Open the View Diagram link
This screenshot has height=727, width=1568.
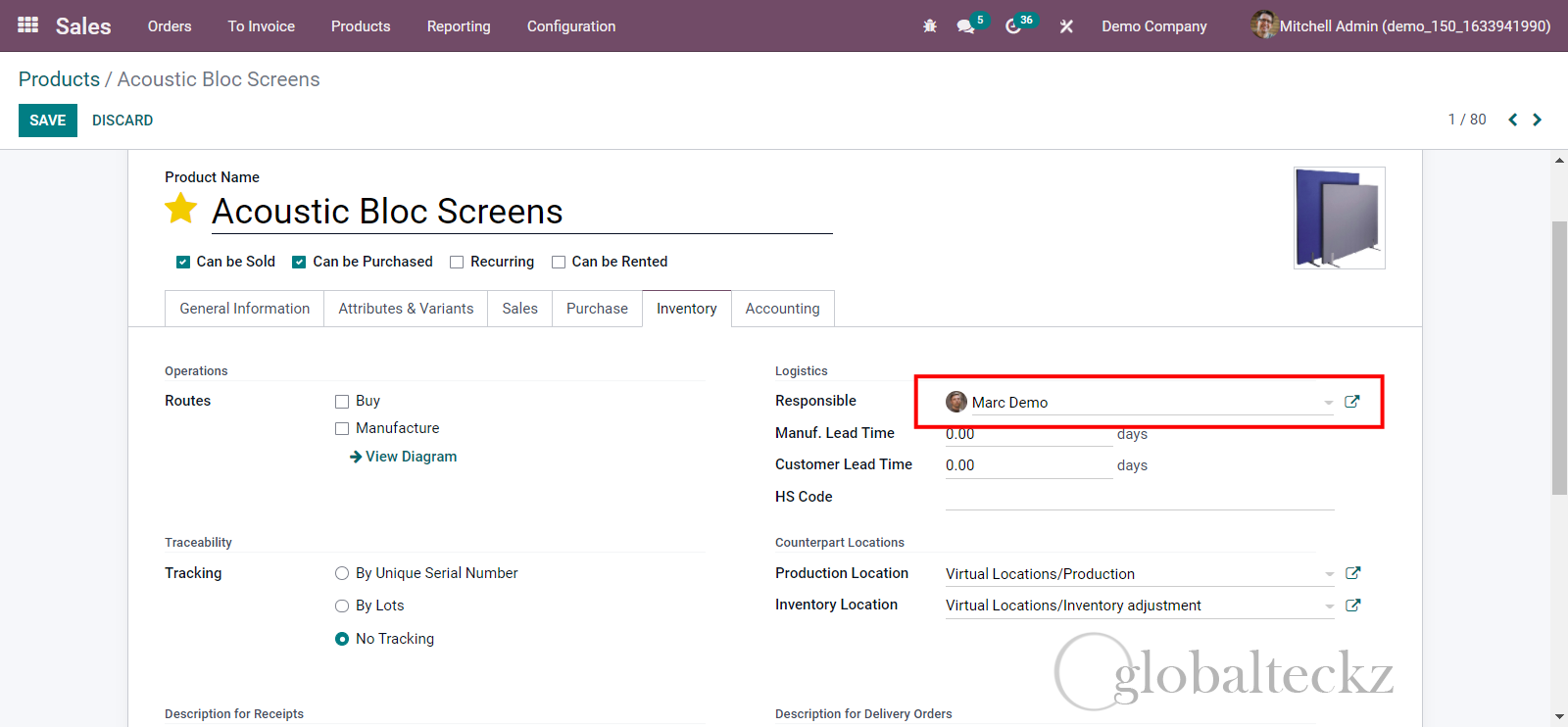click(411, 457)
